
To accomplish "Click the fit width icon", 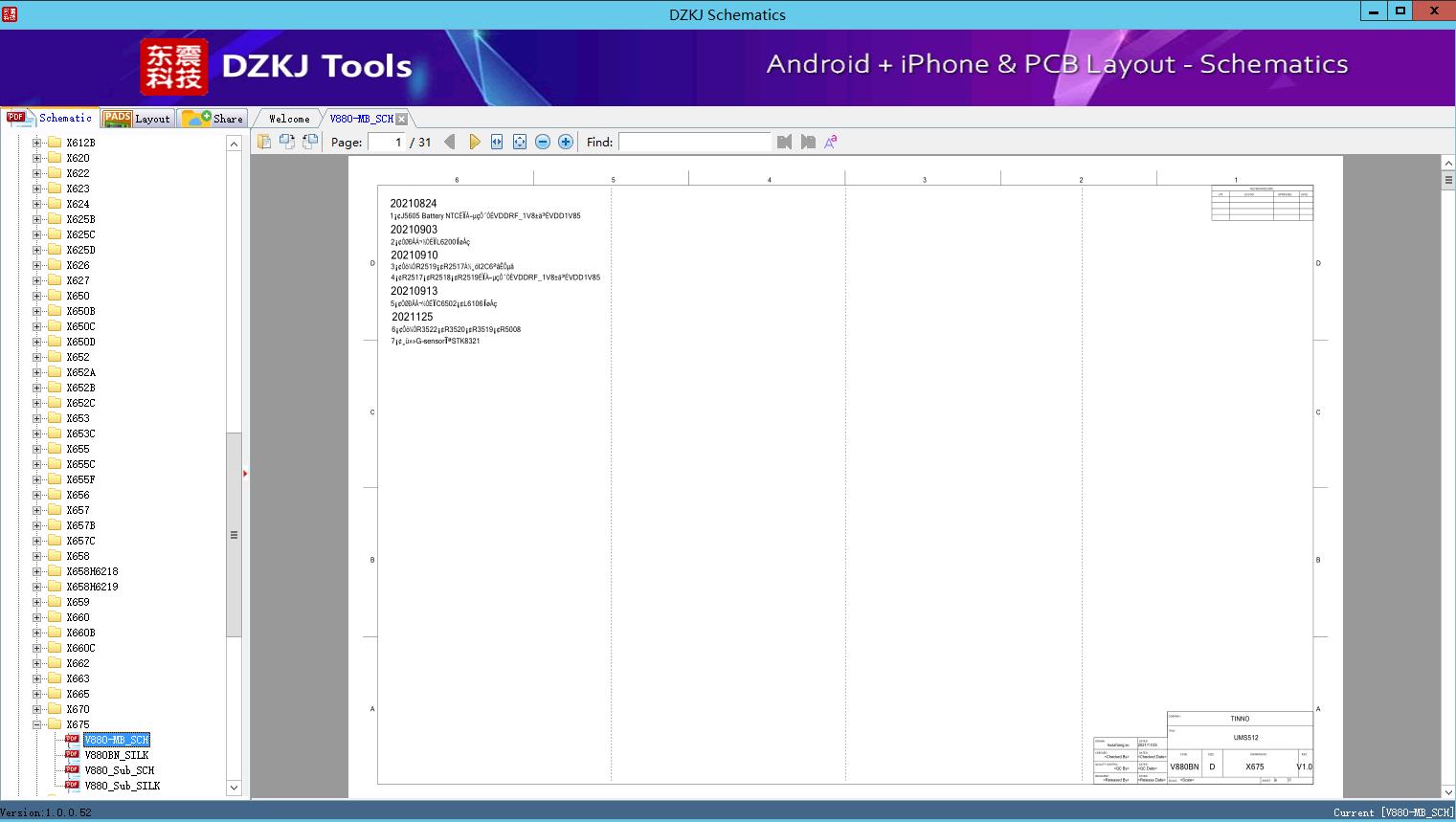I will pos(497,142).
